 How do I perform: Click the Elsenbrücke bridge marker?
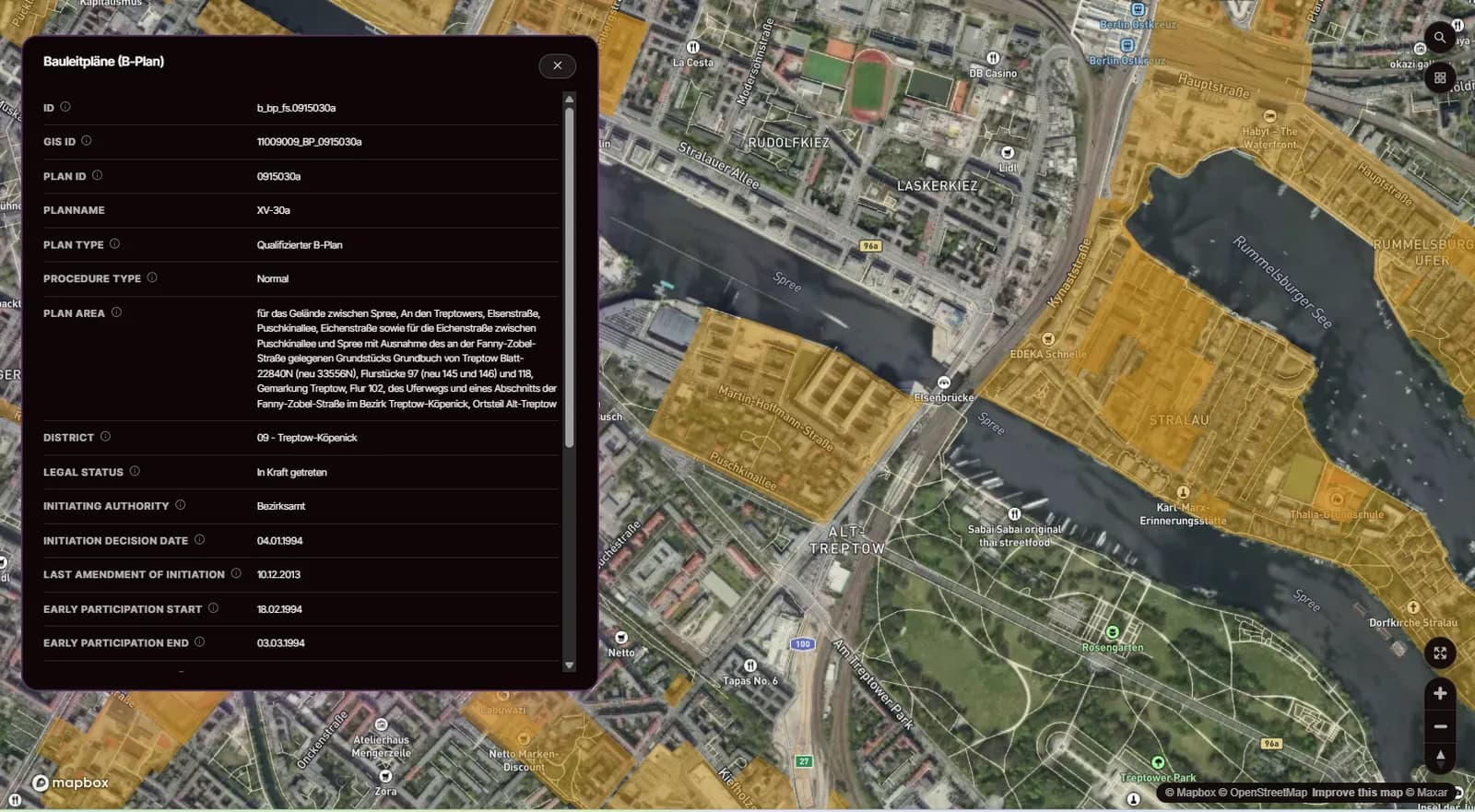coord(944,382)
